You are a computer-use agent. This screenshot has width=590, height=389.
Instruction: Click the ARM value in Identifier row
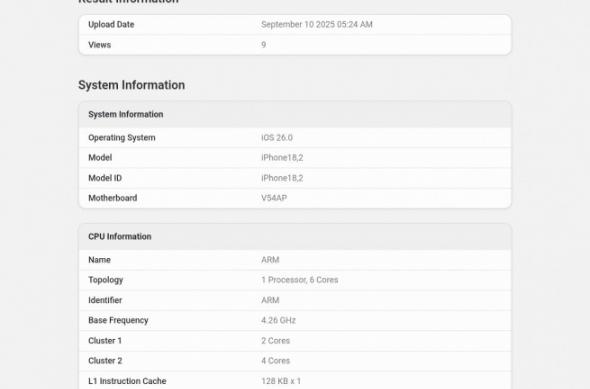coord(270,300)
